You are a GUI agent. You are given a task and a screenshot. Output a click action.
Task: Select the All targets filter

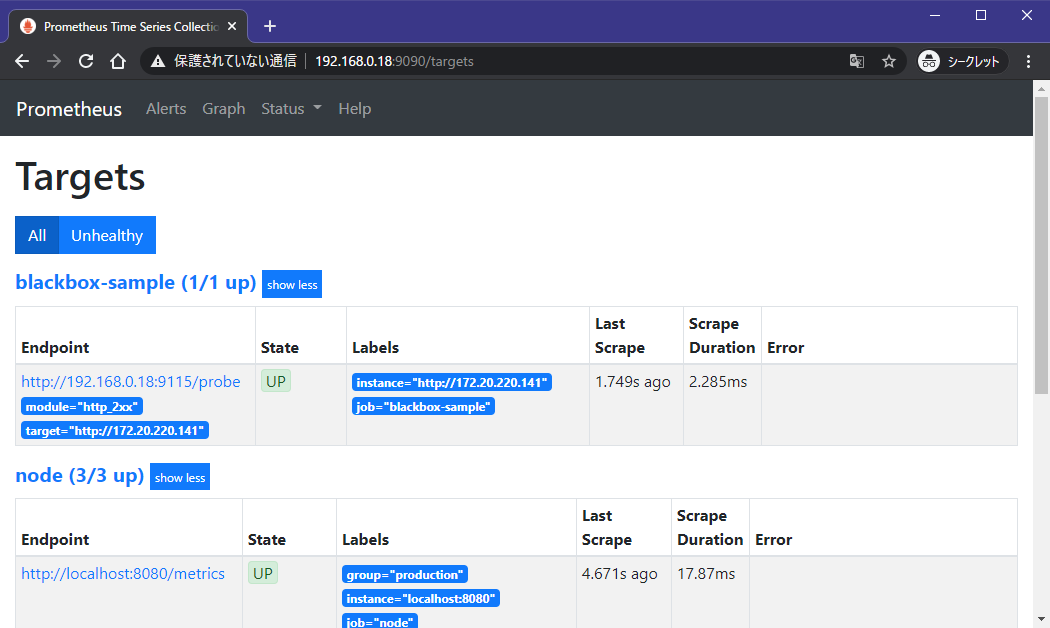(x=37, y=235)
